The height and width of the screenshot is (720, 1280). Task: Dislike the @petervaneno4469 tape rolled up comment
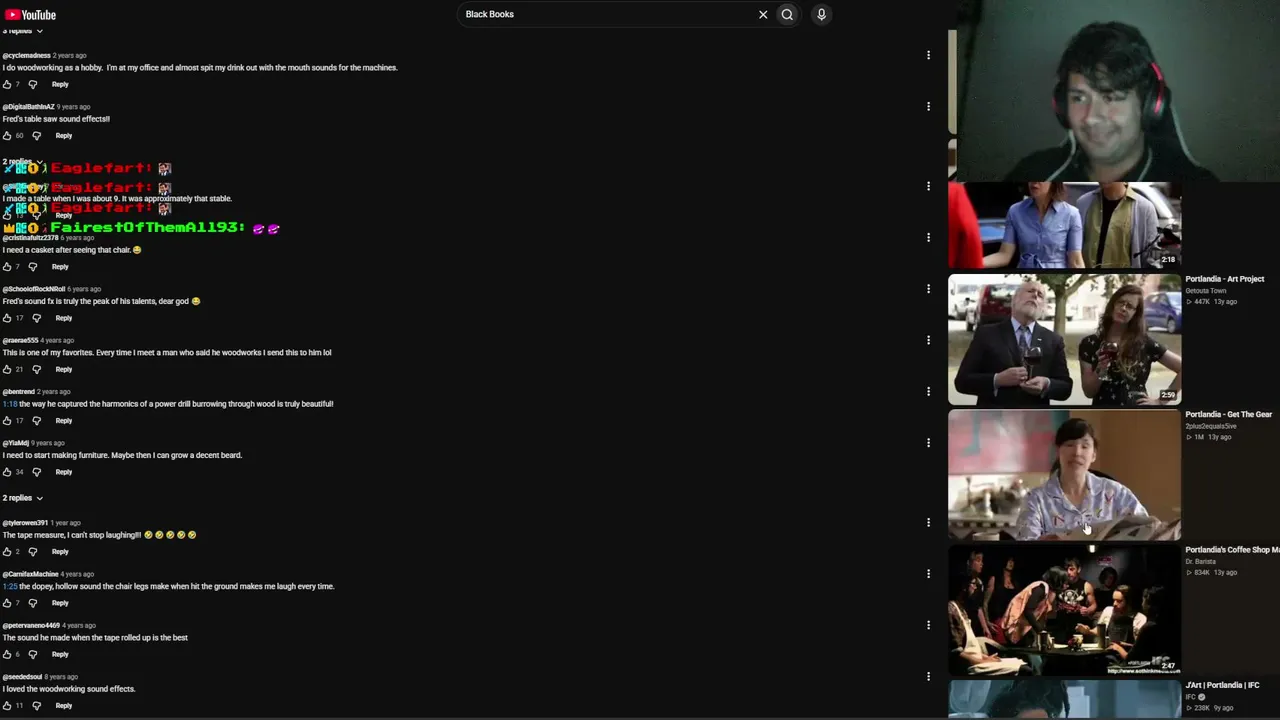tap(33, 654)
